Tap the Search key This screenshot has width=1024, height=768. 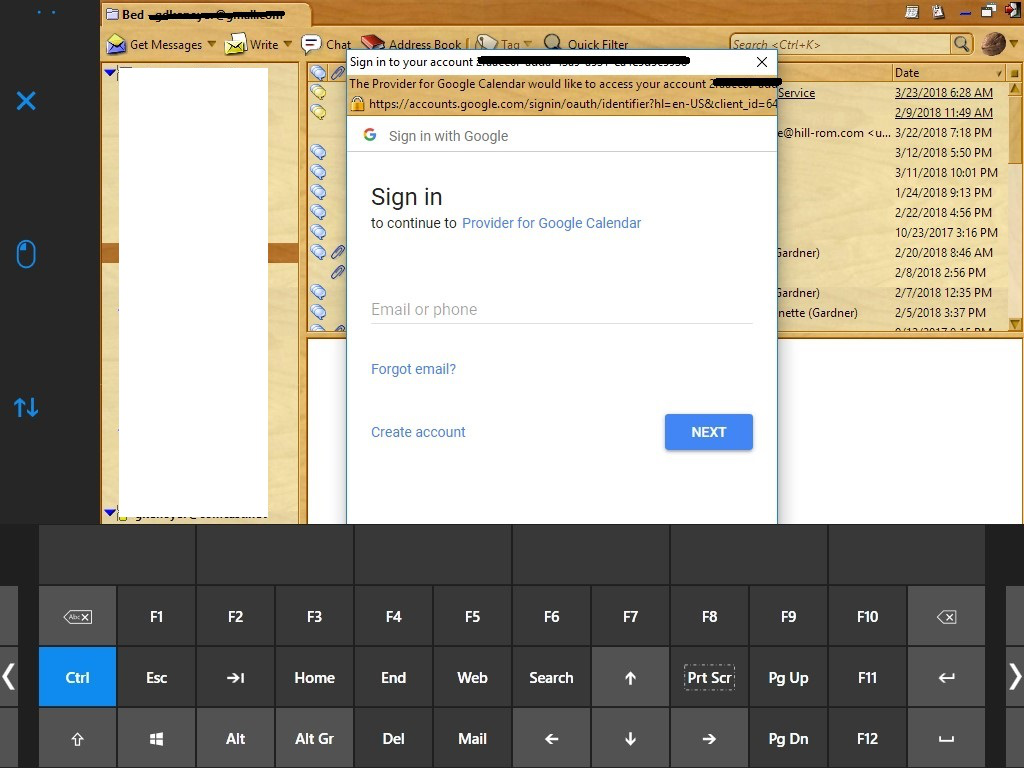point(551,677)
